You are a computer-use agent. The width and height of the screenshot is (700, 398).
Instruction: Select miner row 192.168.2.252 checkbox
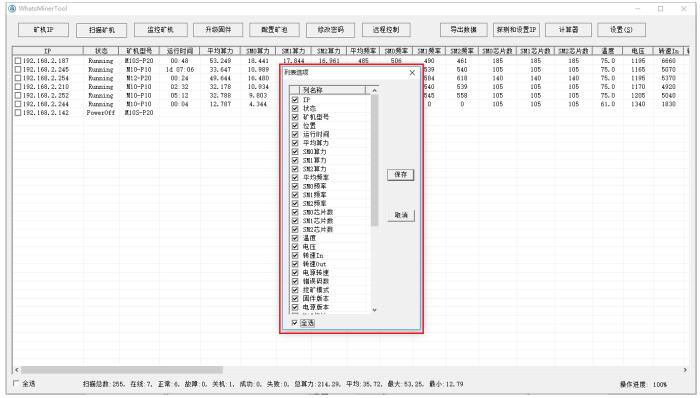[x=18, y=95]
